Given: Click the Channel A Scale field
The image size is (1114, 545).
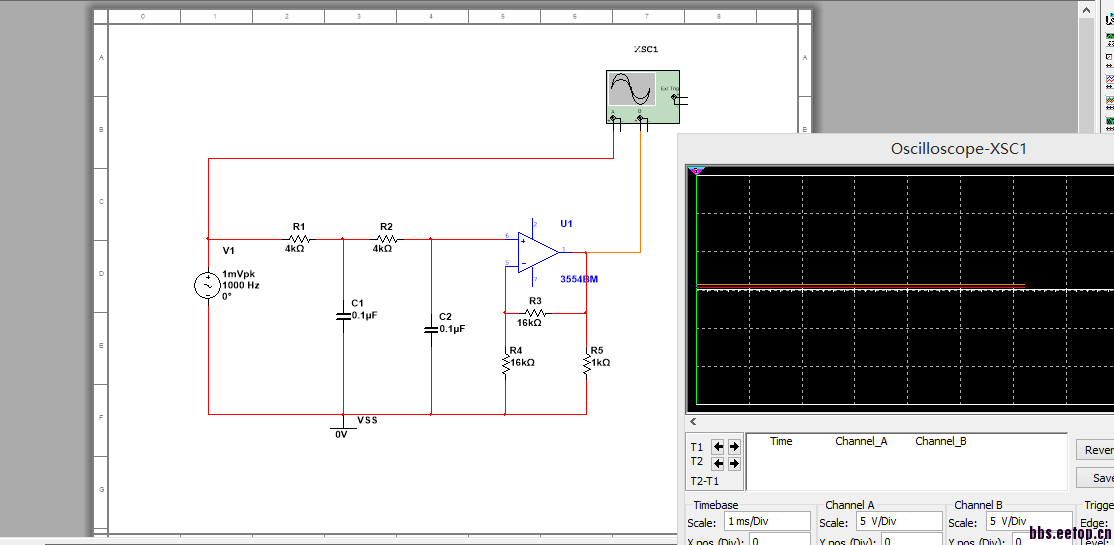Looking at the screenshot, I should tap(898, 522).
